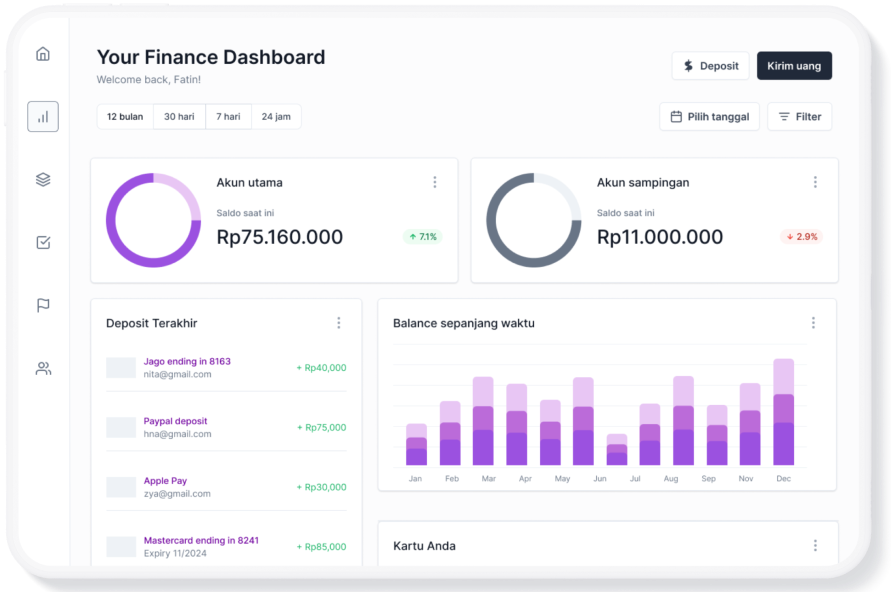Screen dimensions: 891x592
Task: Open the Kartu Anda section menu
Action: point(813,545)
